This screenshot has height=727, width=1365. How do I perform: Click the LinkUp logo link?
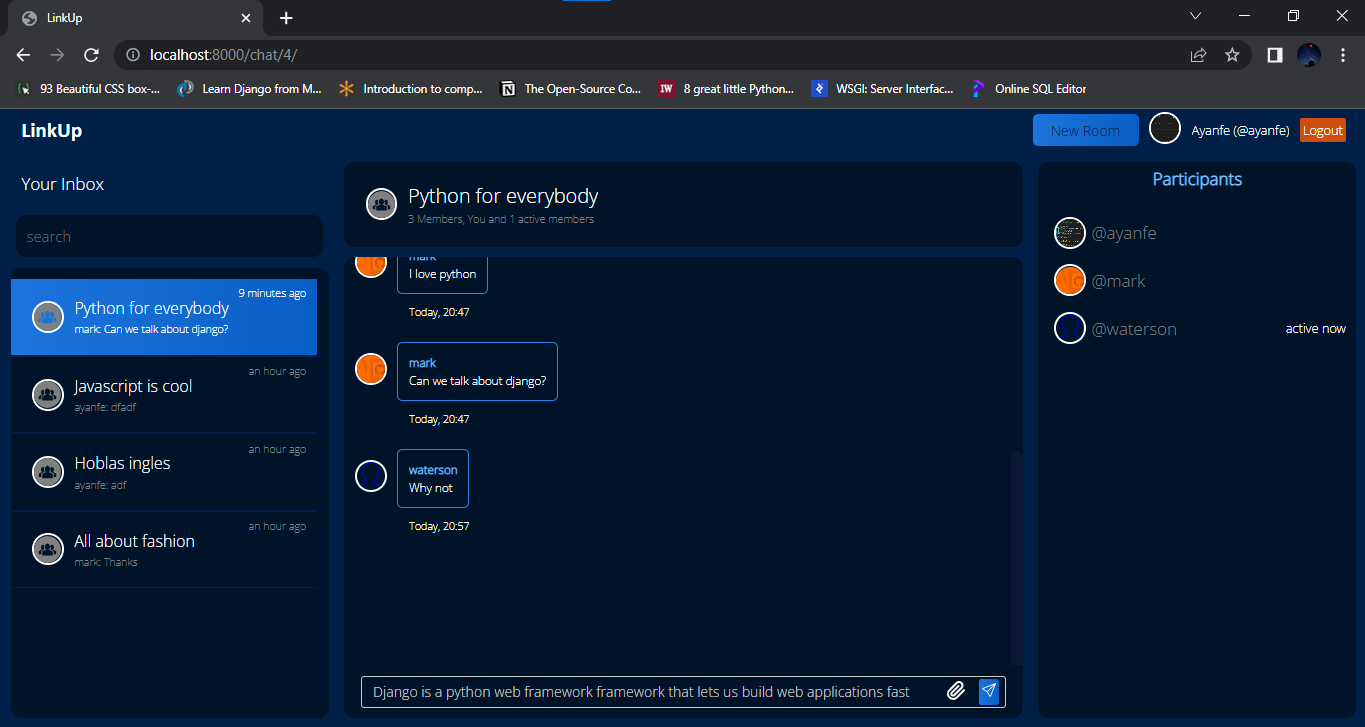[52, 131]
